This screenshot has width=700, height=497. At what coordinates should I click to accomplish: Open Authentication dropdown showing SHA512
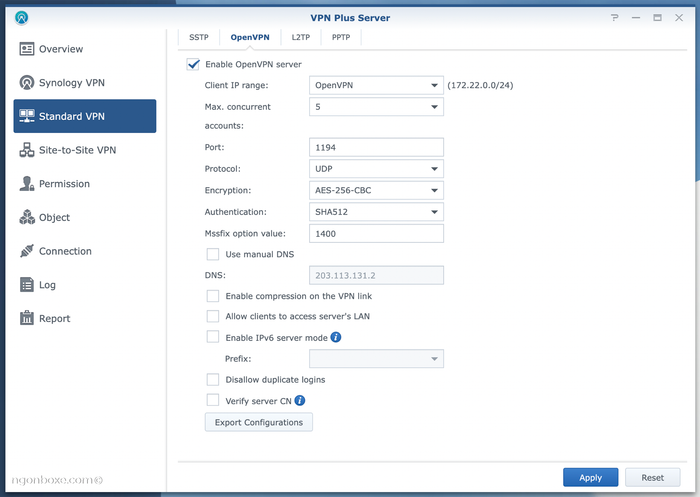coord(376,212)
